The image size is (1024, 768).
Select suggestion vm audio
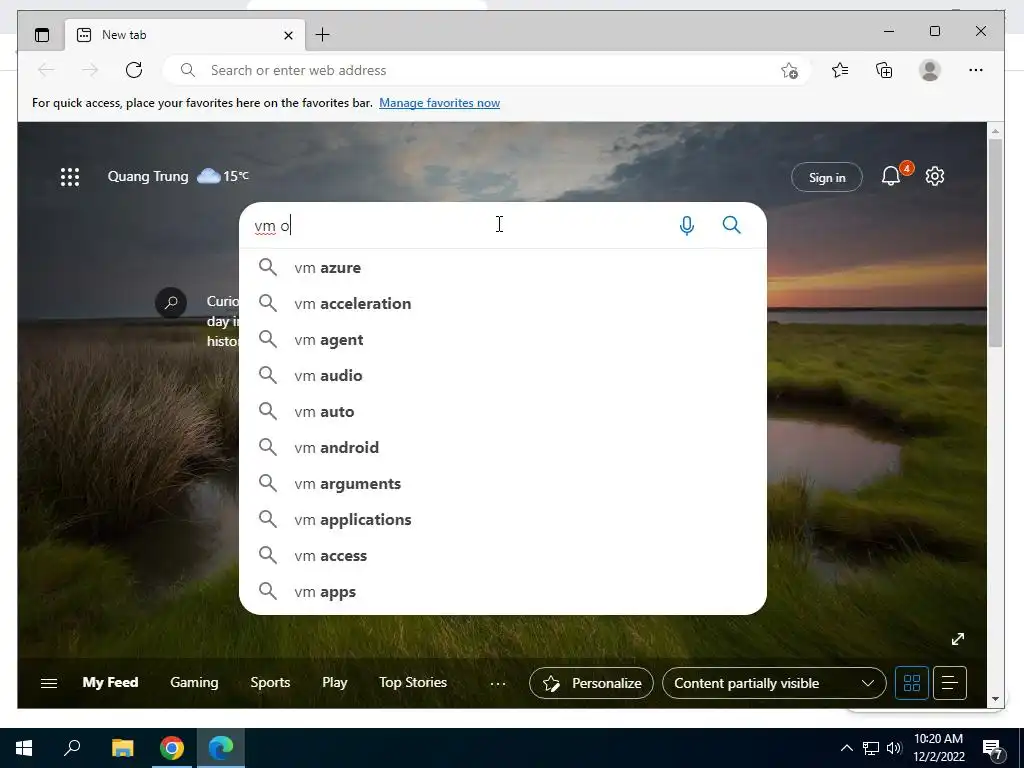[x=503, y=376]
